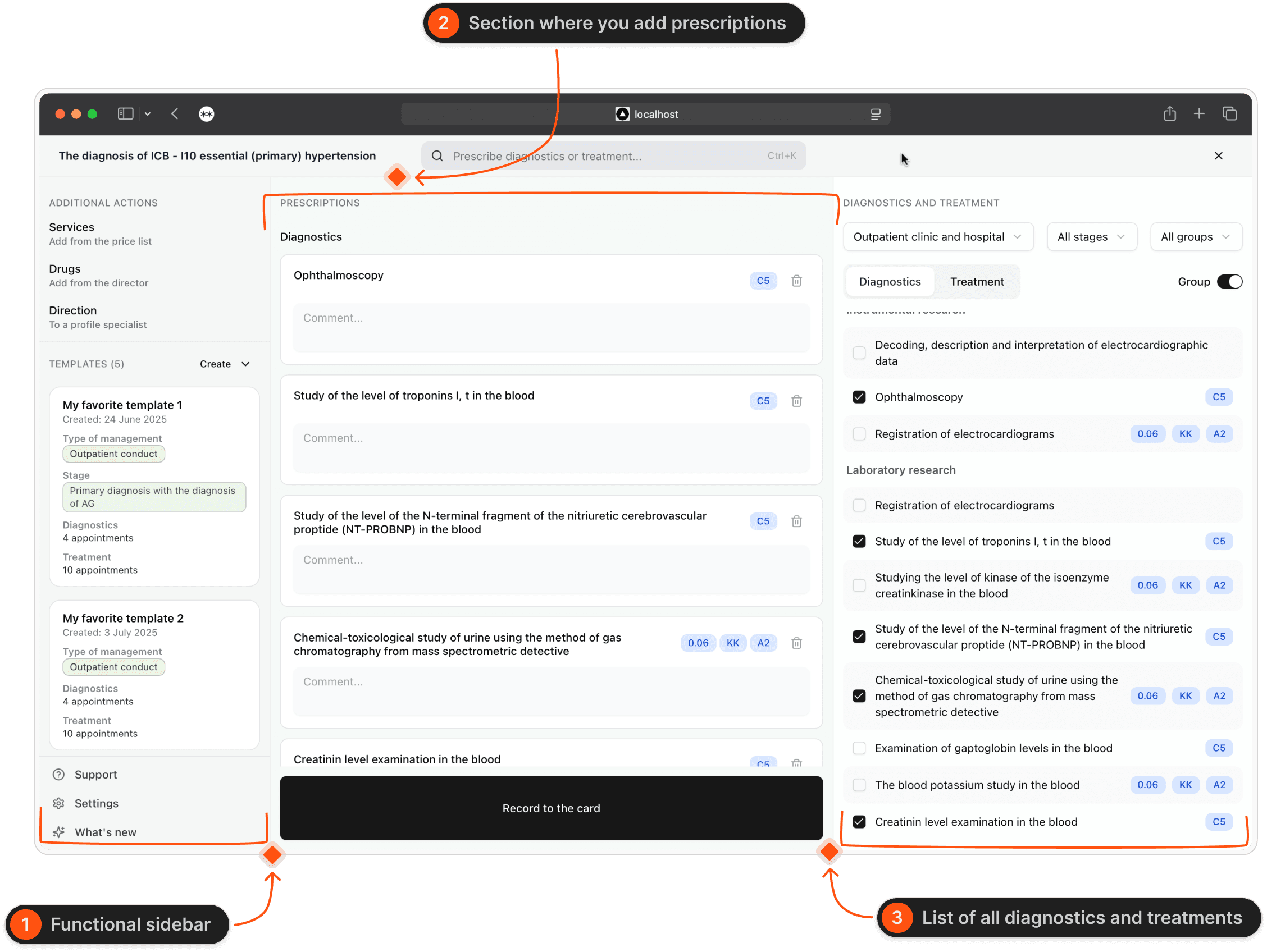The image size is (1267, 952).
Task: Open the Create templates dropdown
Action: pos(225,364)
